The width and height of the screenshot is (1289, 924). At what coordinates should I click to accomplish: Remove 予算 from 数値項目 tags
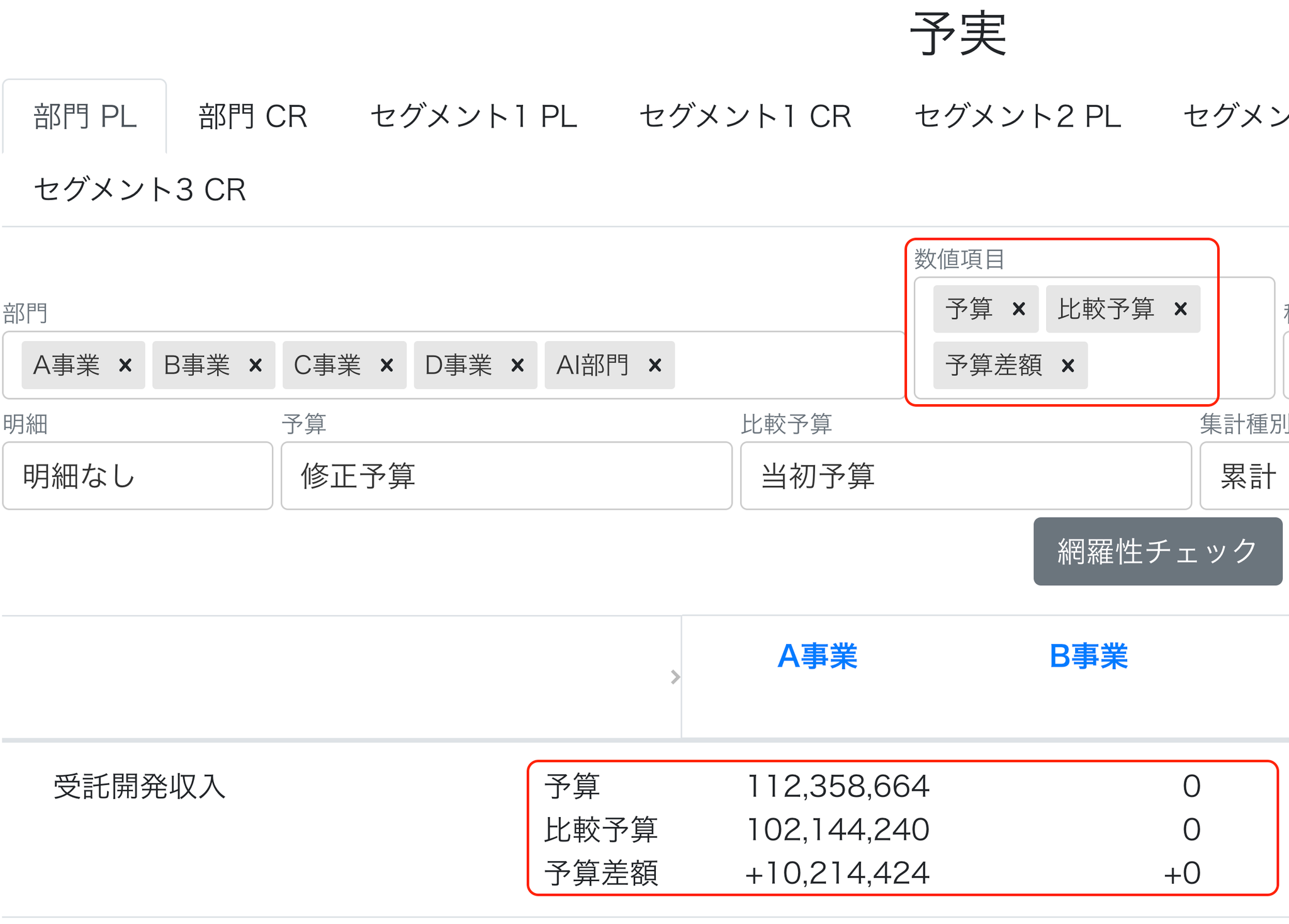click(x=1019, y=309)
